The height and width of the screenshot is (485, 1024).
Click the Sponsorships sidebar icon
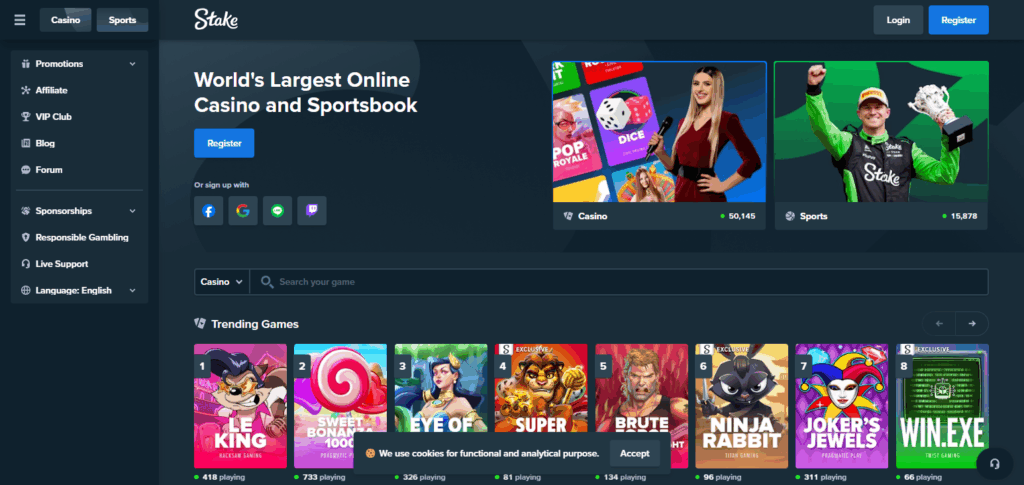click(25, 211)
